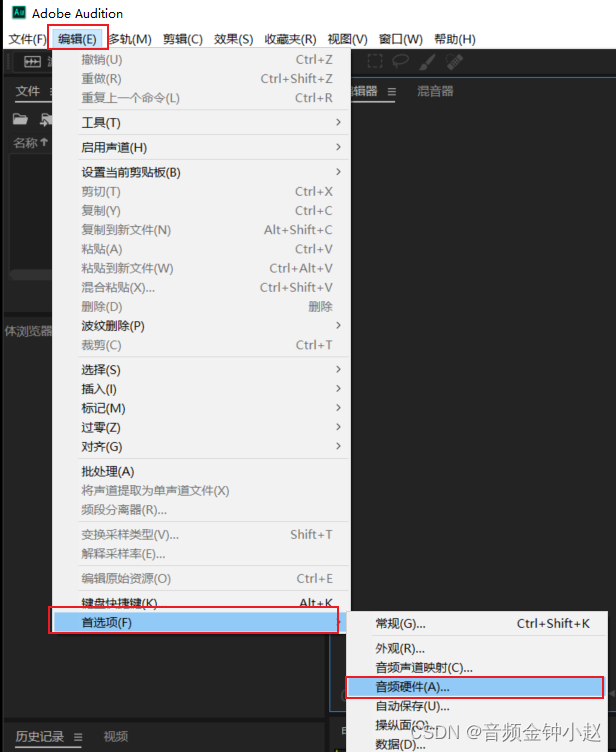Select 常规(G)... in preferences submenu
The image size is (616, 752).
[477, 623]
